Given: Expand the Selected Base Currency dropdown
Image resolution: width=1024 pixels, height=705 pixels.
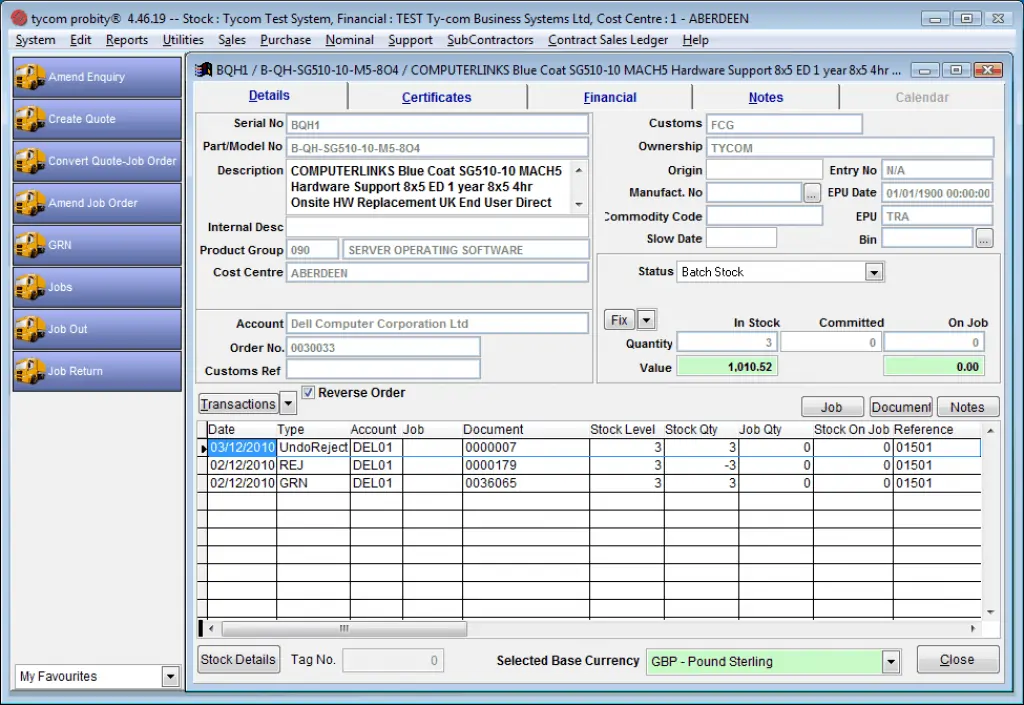Looking at the screenshot, I should (x=891, y=662).
